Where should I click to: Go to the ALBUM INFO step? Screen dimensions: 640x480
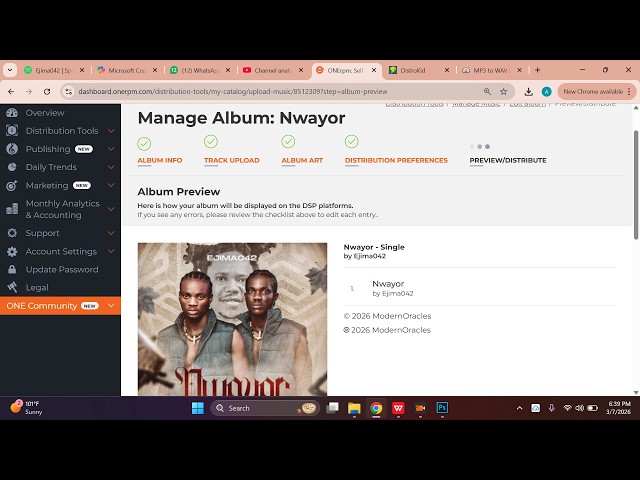pyautogui.click(x=160, y=160)
